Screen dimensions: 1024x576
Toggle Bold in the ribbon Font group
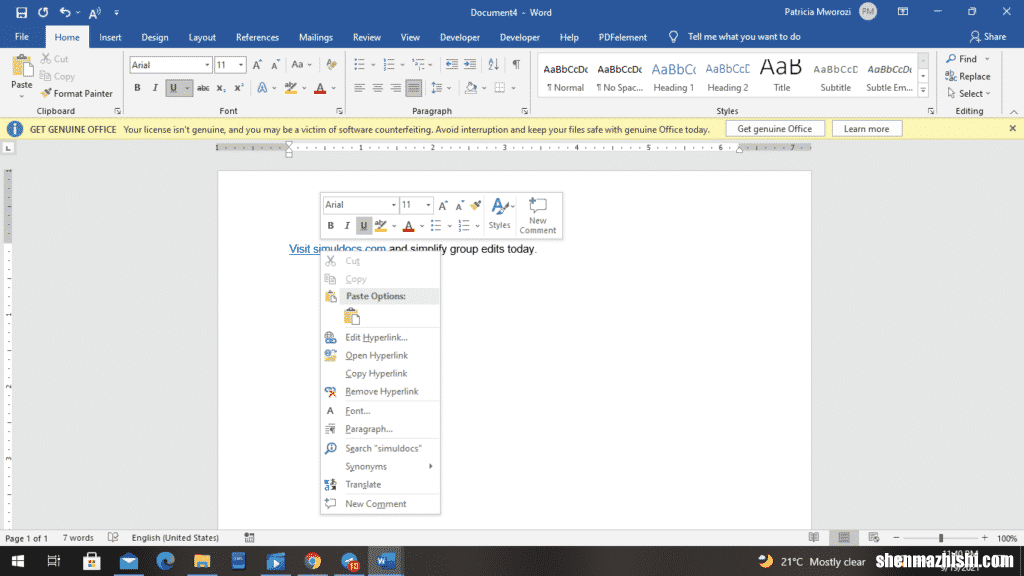pyautogui.click(x=137, y=88)
